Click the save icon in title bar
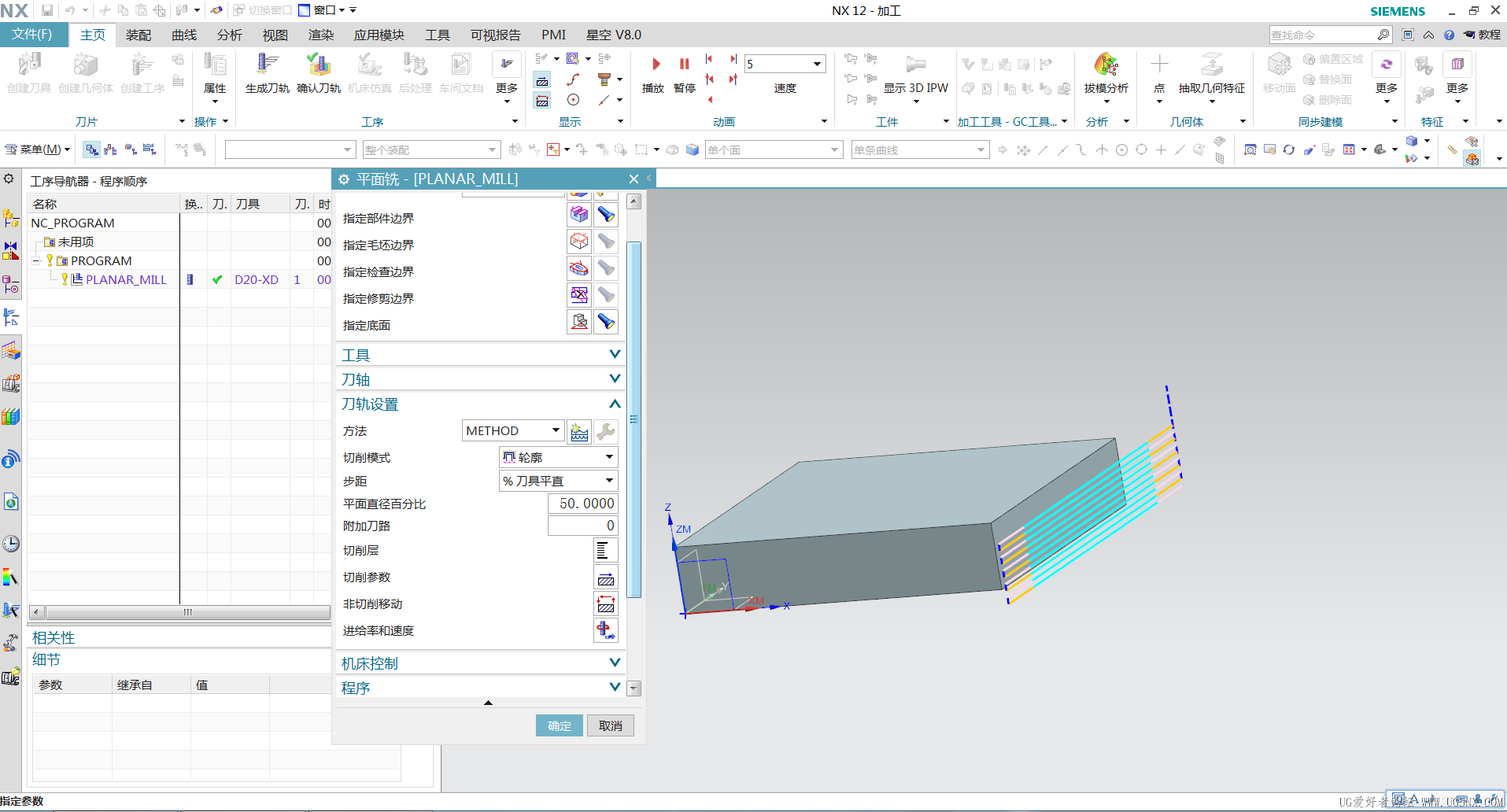 pos(47,10)
